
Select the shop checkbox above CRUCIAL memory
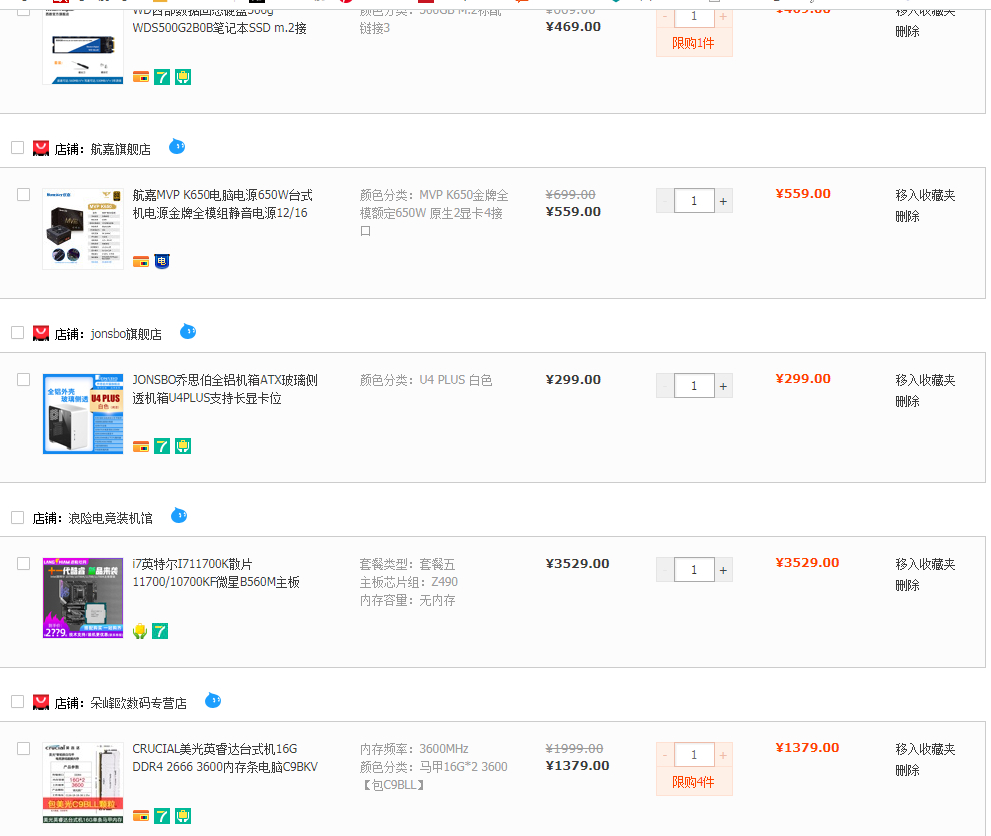point(18,702)
